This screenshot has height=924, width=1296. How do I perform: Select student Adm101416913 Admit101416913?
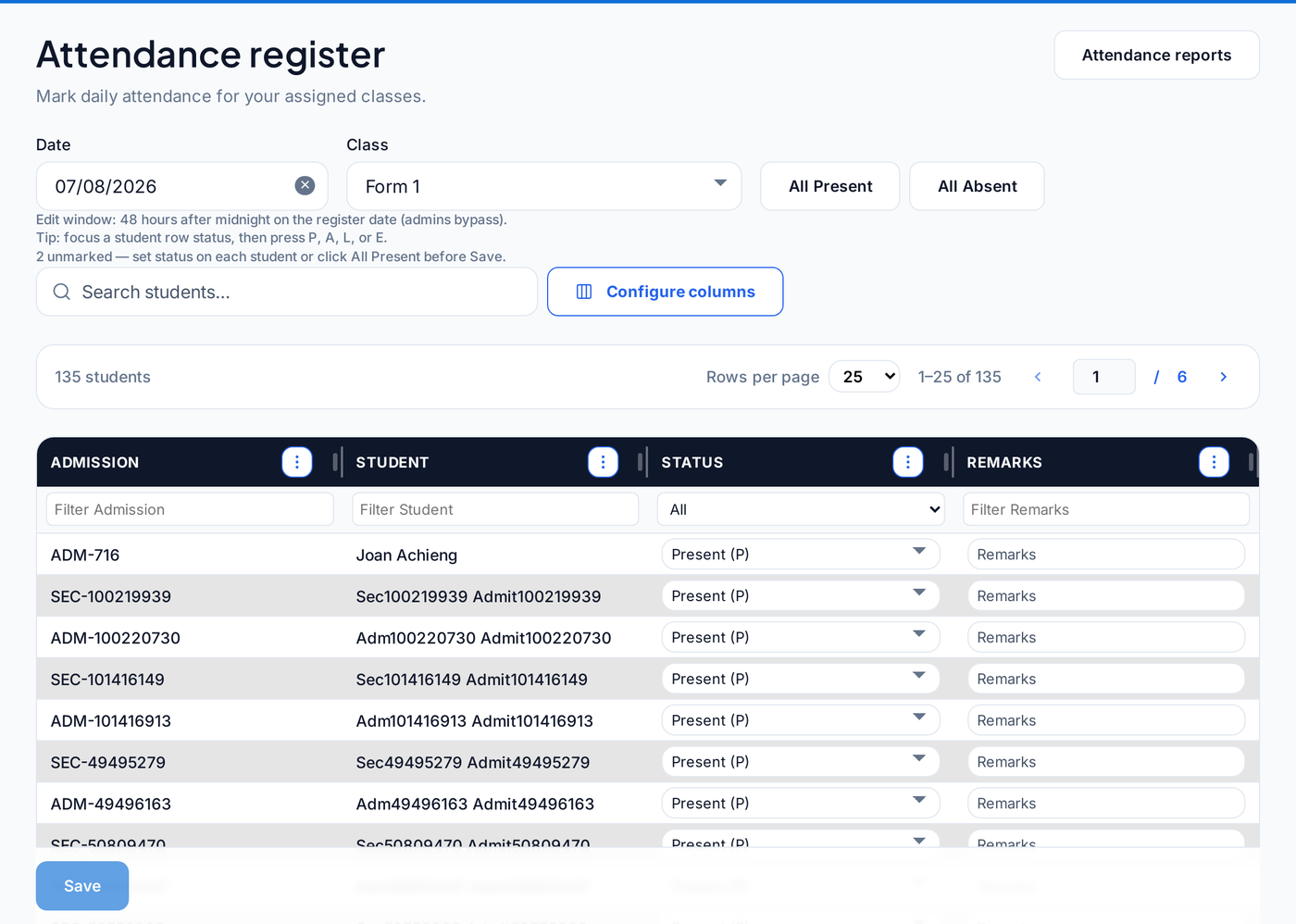pos(474,720)
